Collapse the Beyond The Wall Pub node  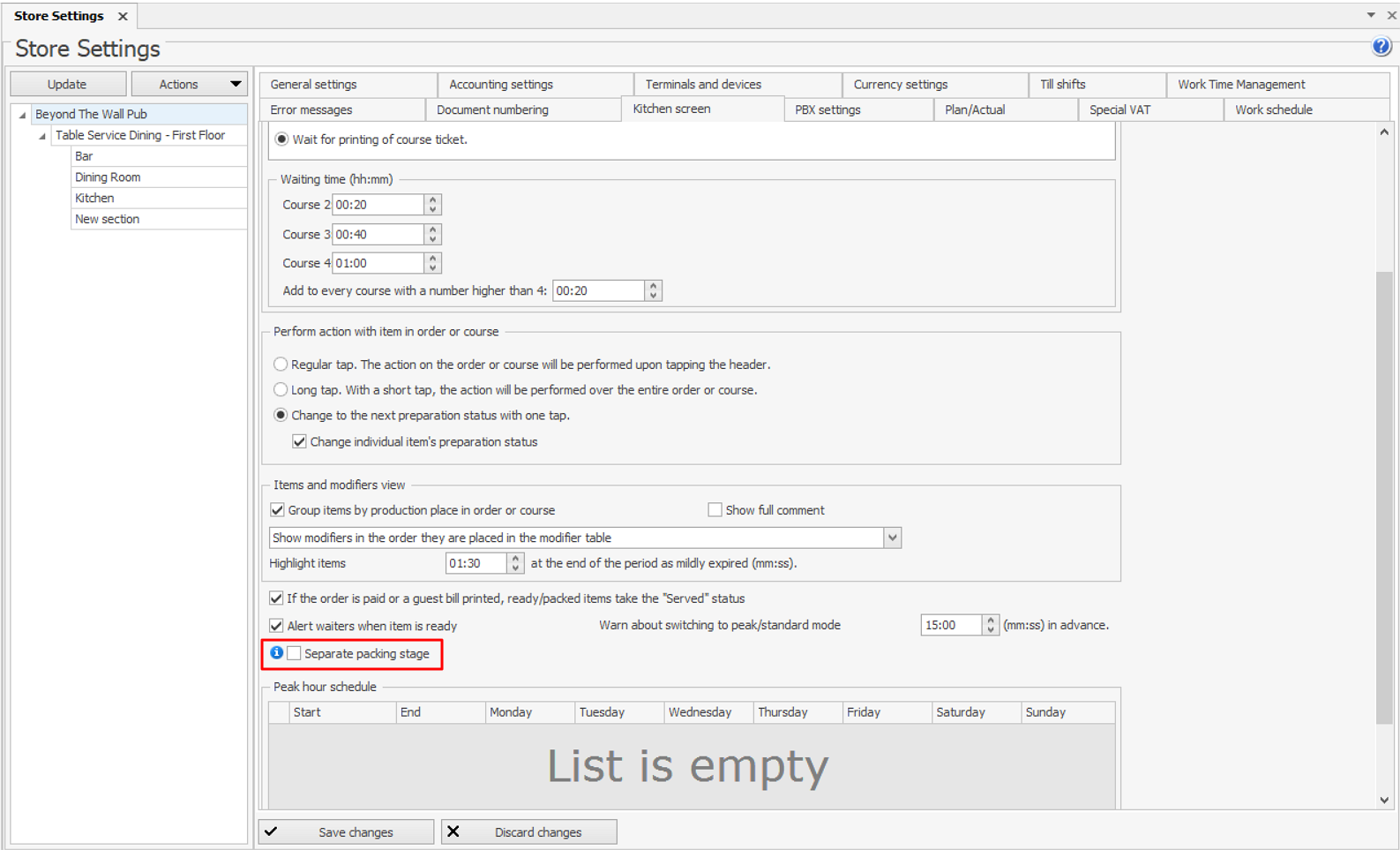22,115
